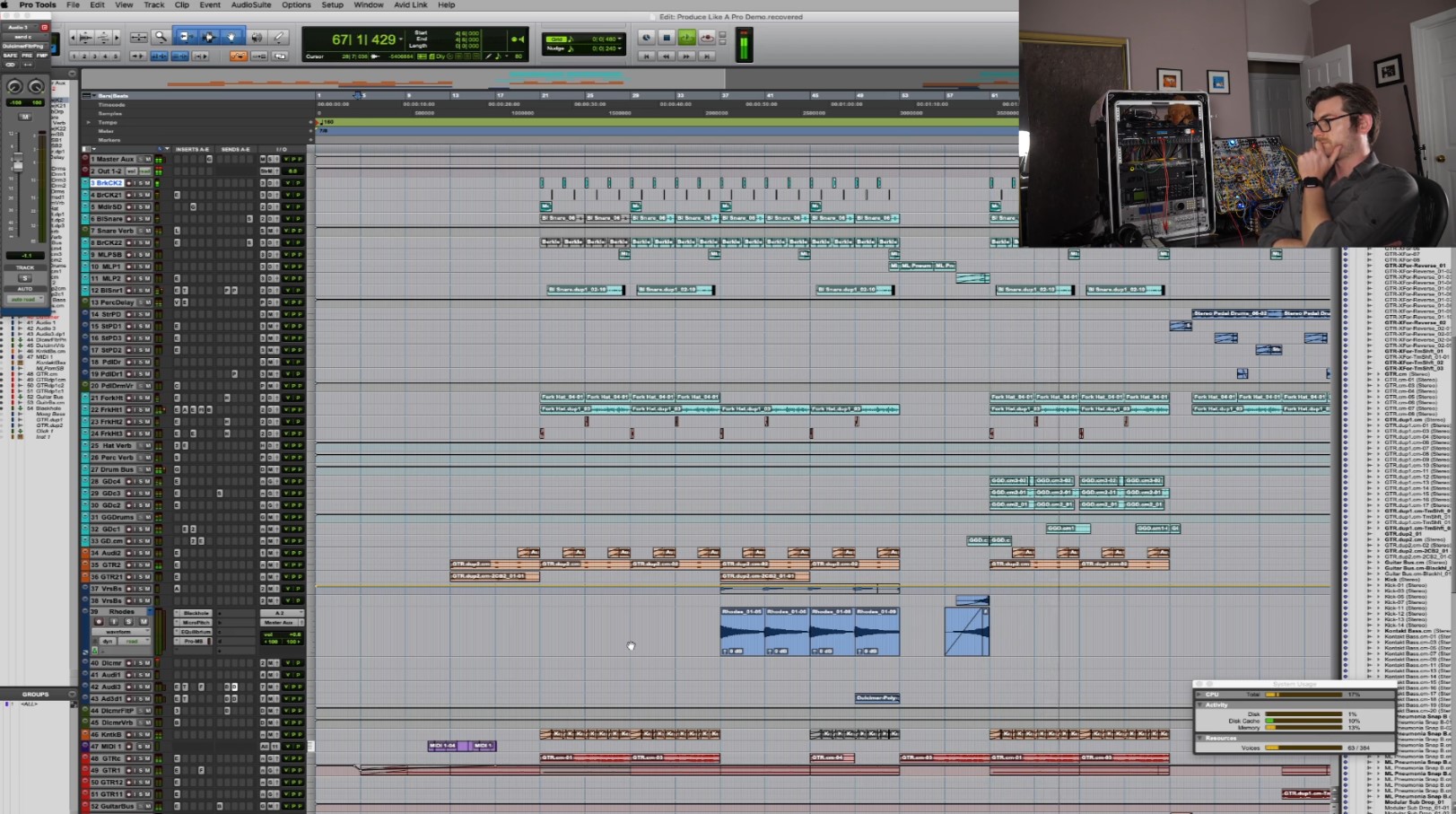This screenshot has height=814, width=1456.
Task: Open the Blackhole insert on Rhodes
Action: [x=196, y=613]
